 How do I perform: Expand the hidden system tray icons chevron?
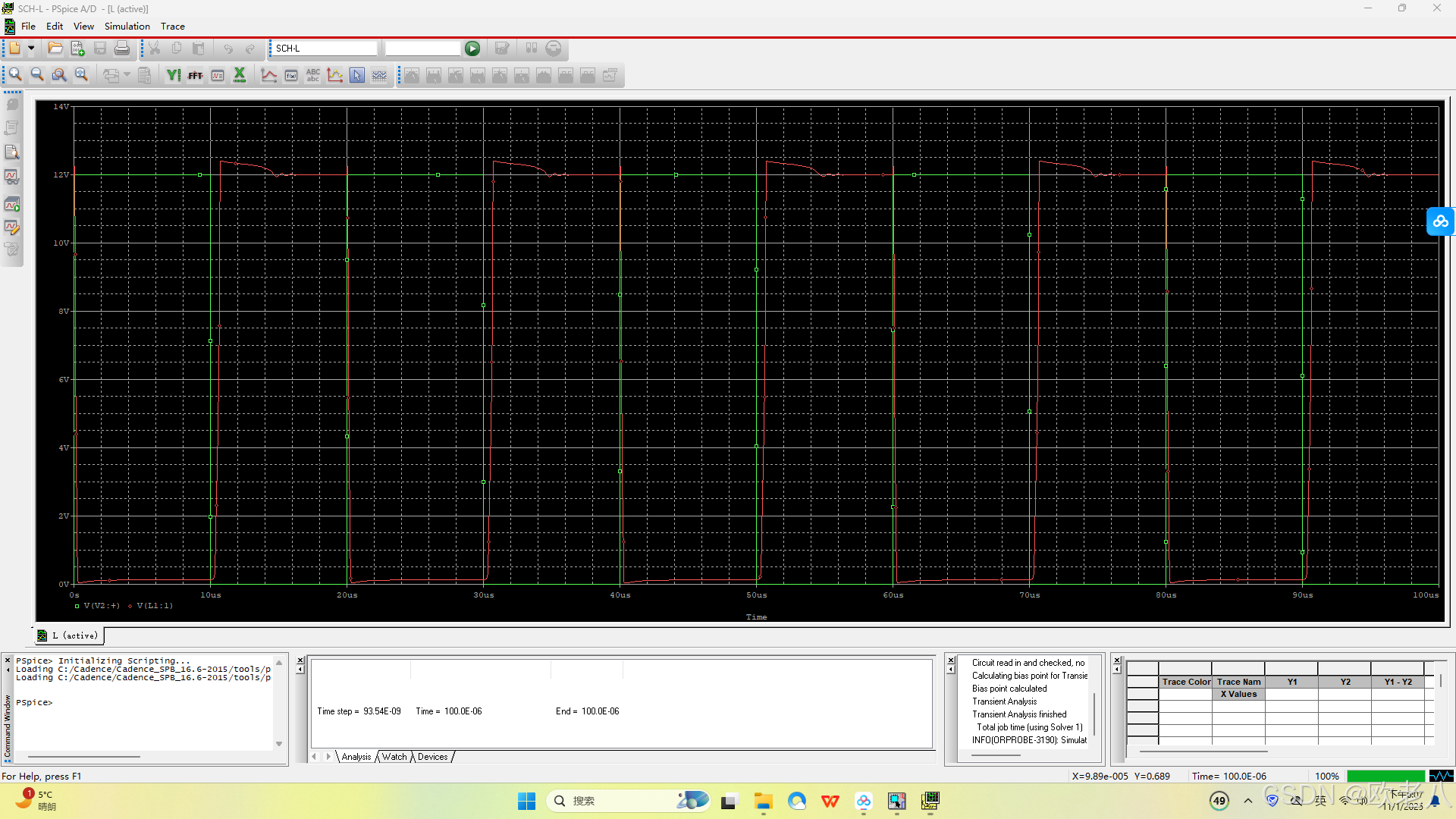(1248, 801)
